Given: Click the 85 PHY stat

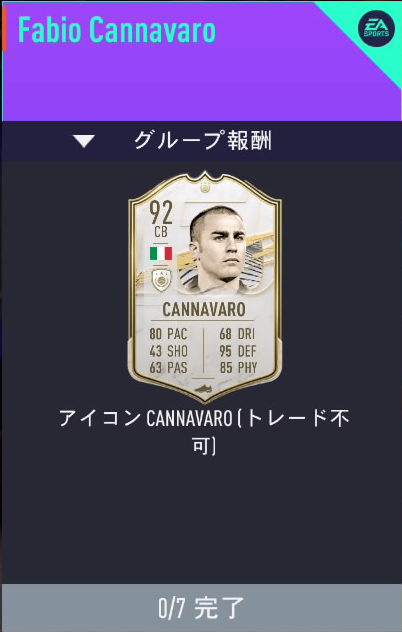Looking at the screenshot, I should coord(238,368).
